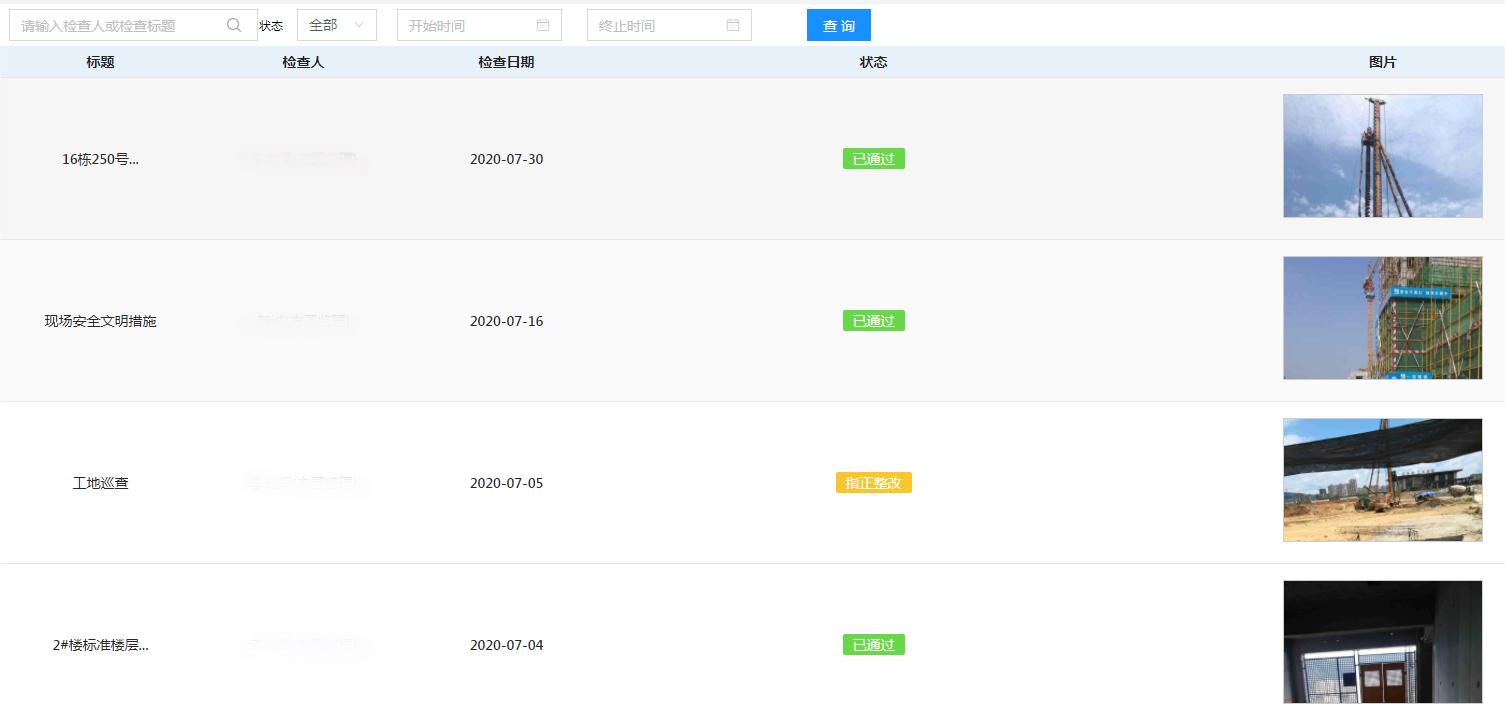The height and width of the screenshot is (713, 1505).
Task: Click the 已通过 badge dated 2020-07-30
Action: pyautogui.click(x=873, y=159)
